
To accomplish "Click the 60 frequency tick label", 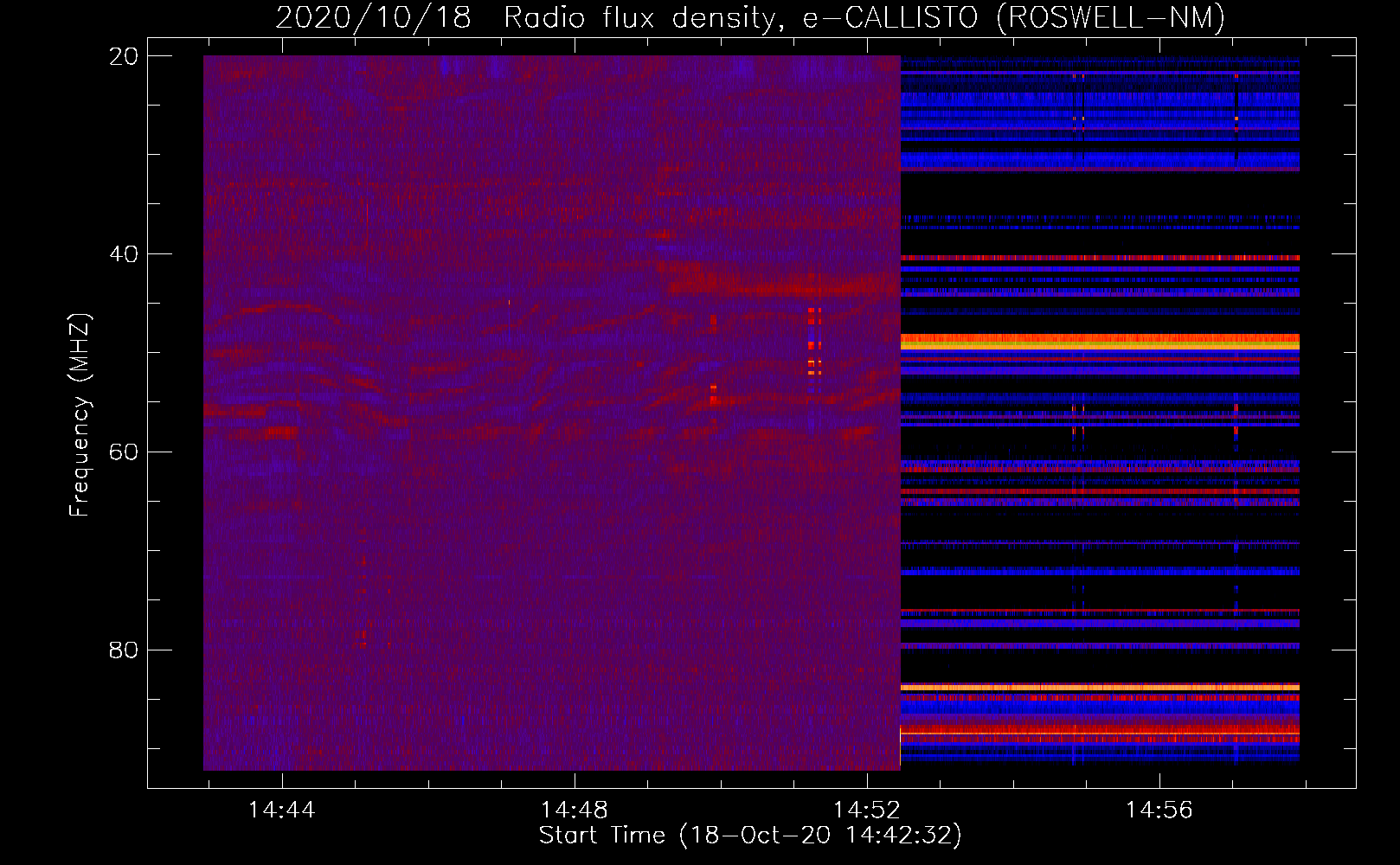I will 124,452.
